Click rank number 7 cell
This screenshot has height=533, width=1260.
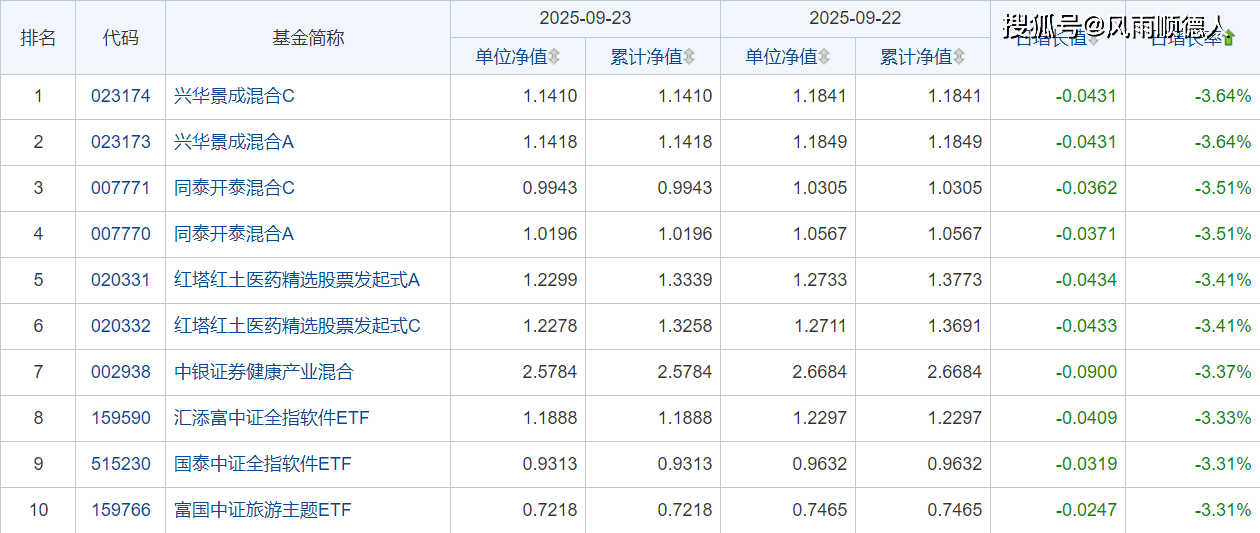38,372
